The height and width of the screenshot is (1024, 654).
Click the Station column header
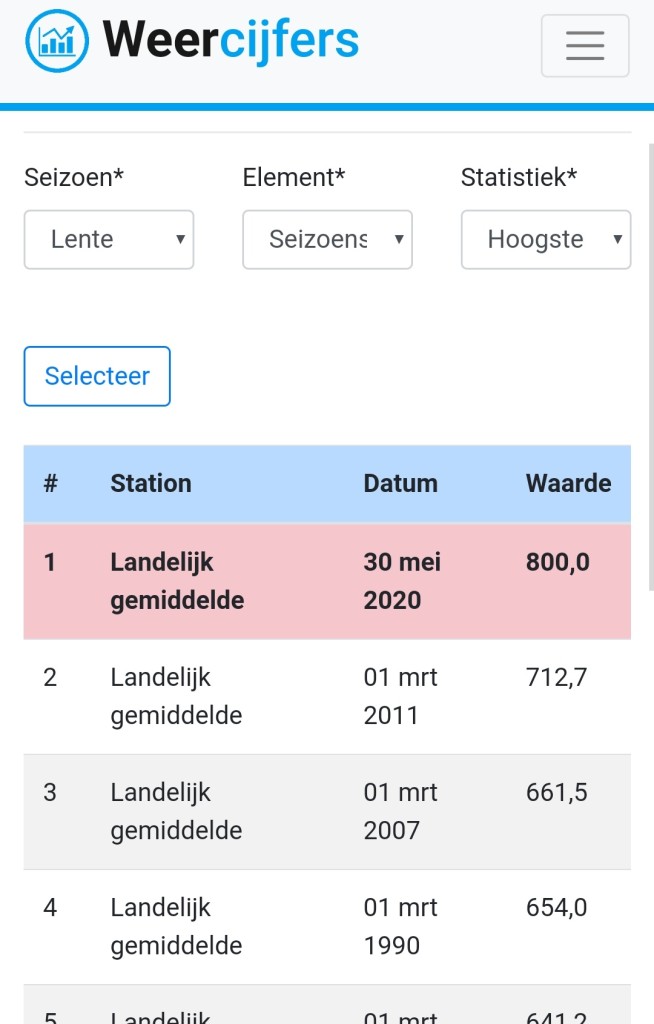(x=151, y=484)
